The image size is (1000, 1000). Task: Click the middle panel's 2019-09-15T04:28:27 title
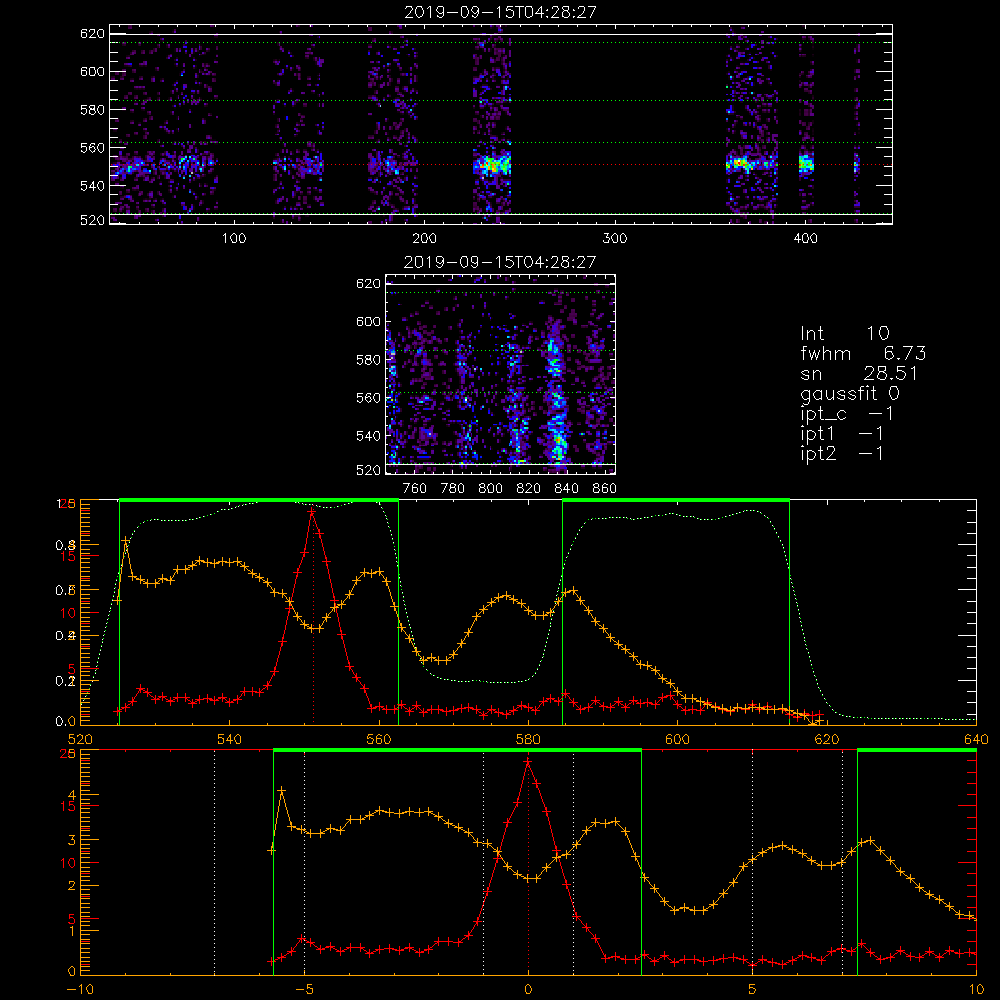[x=501, y=262]
